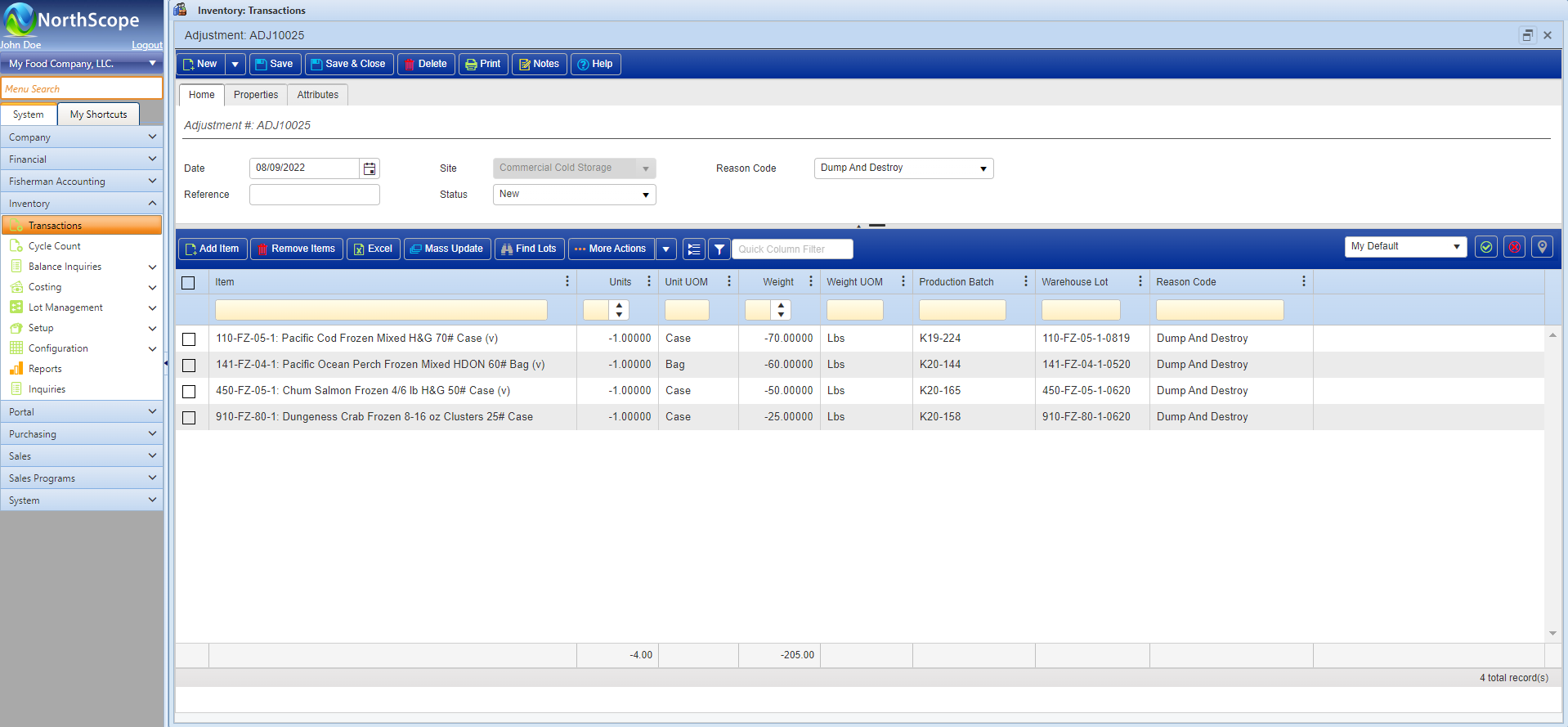Expand the My Default view dropdown
Screen dimensions: 1568x727
tap(1405, 246)
